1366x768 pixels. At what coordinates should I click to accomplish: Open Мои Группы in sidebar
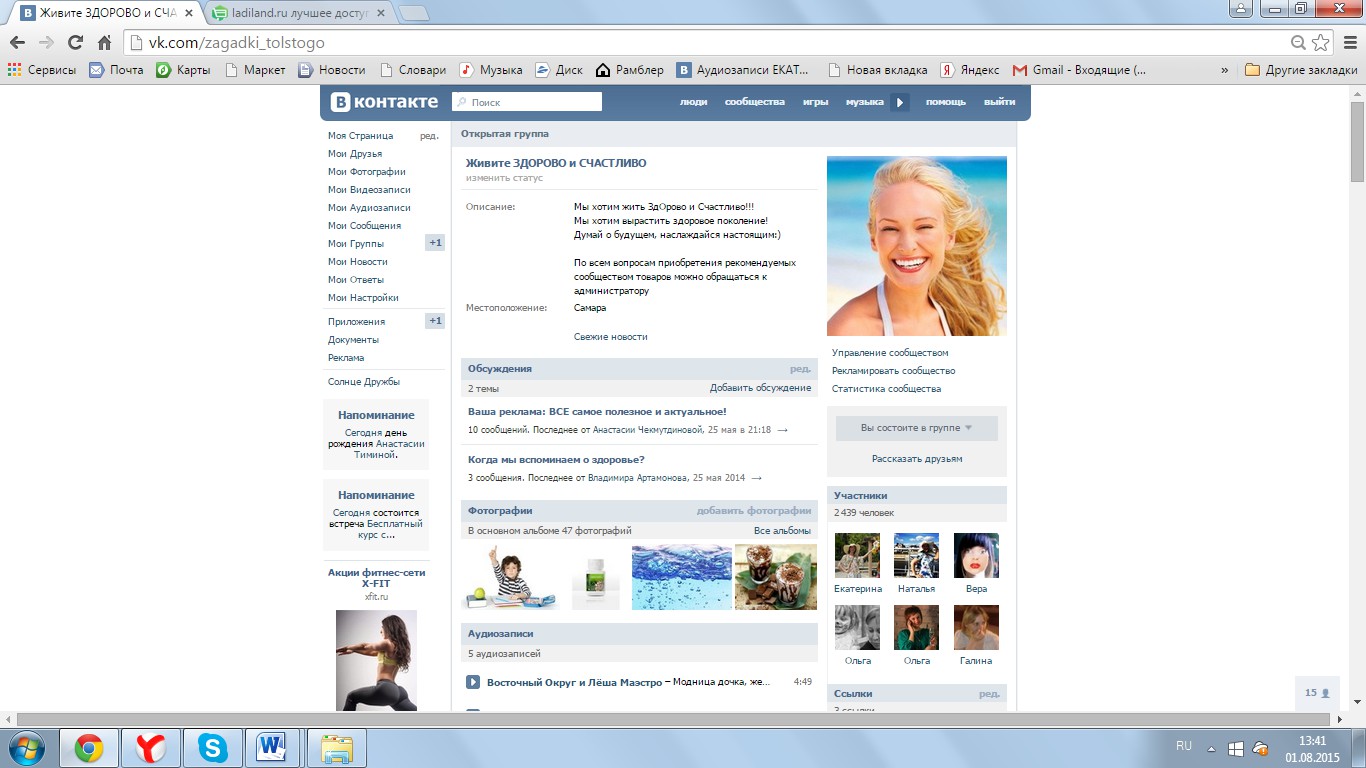[356, 244]
